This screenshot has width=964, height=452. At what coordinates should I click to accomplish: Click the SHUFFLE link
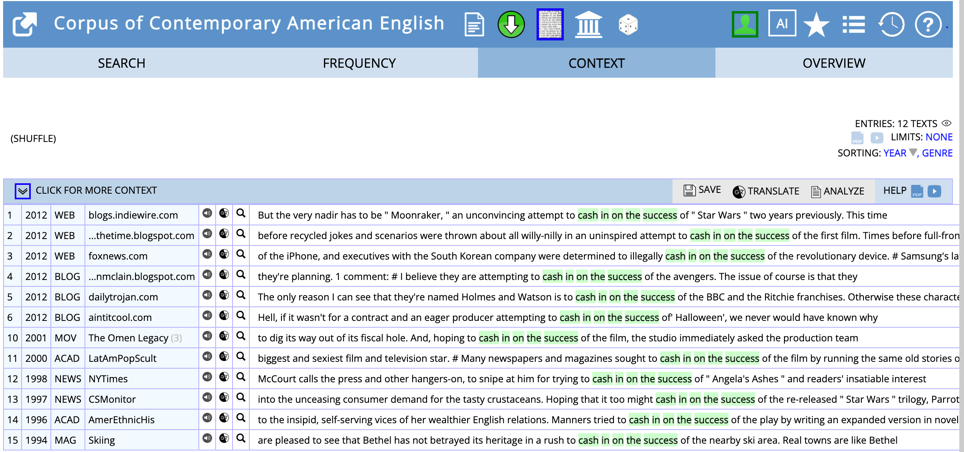[x=33, y=139]
